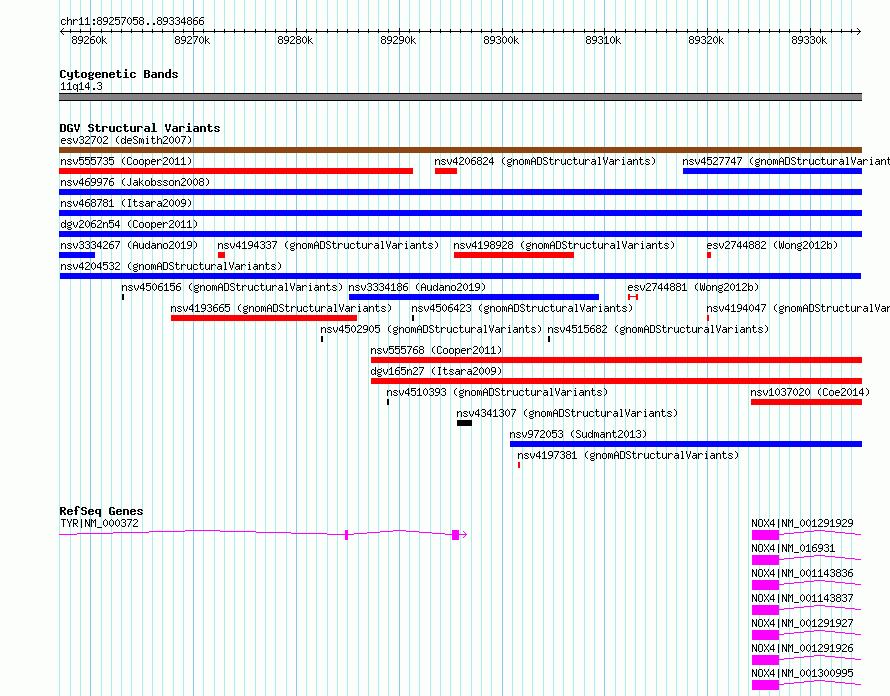
Task: Open nsv4506156 gnomAD variant label
Action: coord(232,287)
